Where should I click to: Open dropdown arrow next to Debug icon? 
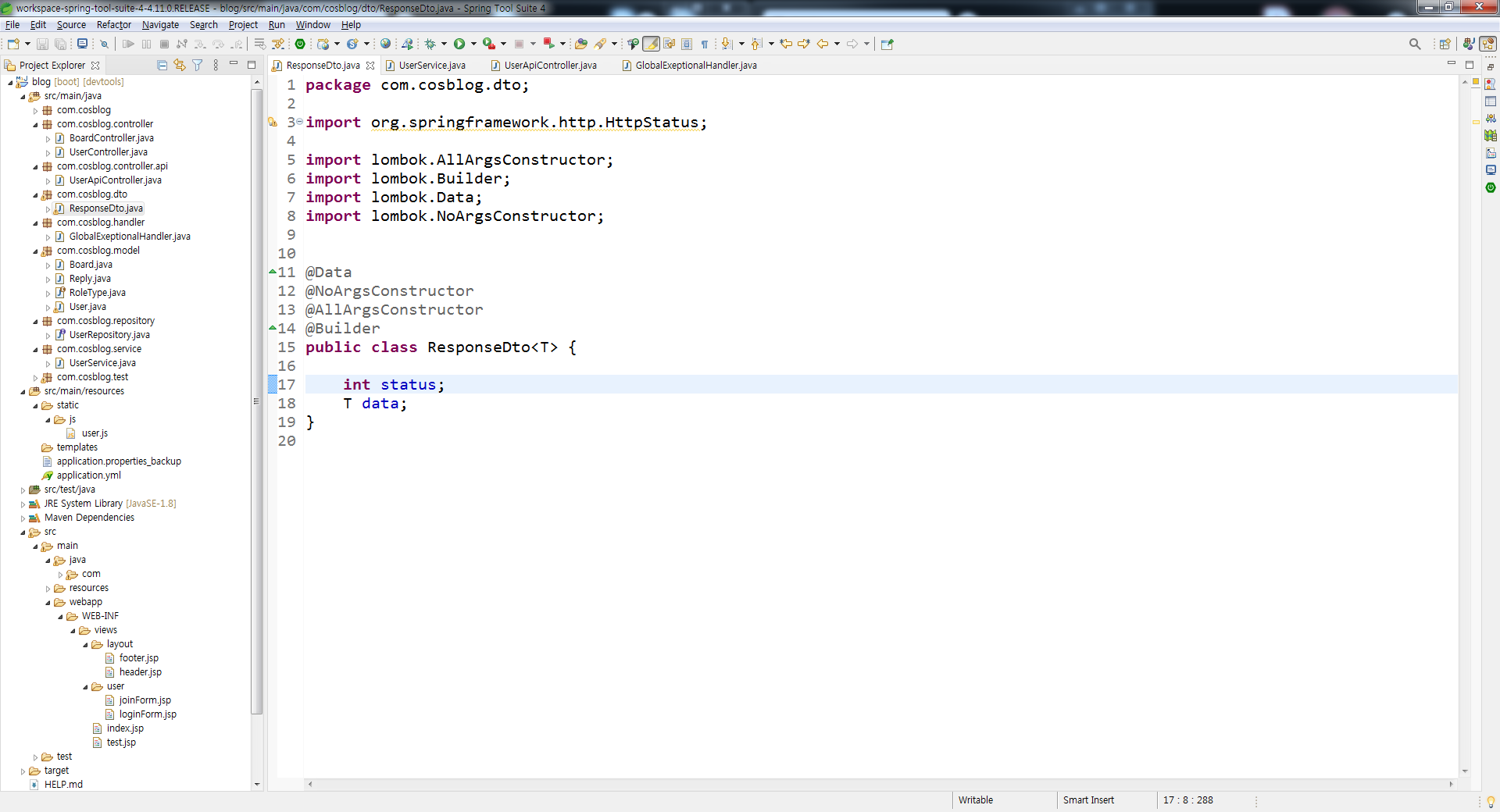(x=444, y=44)
